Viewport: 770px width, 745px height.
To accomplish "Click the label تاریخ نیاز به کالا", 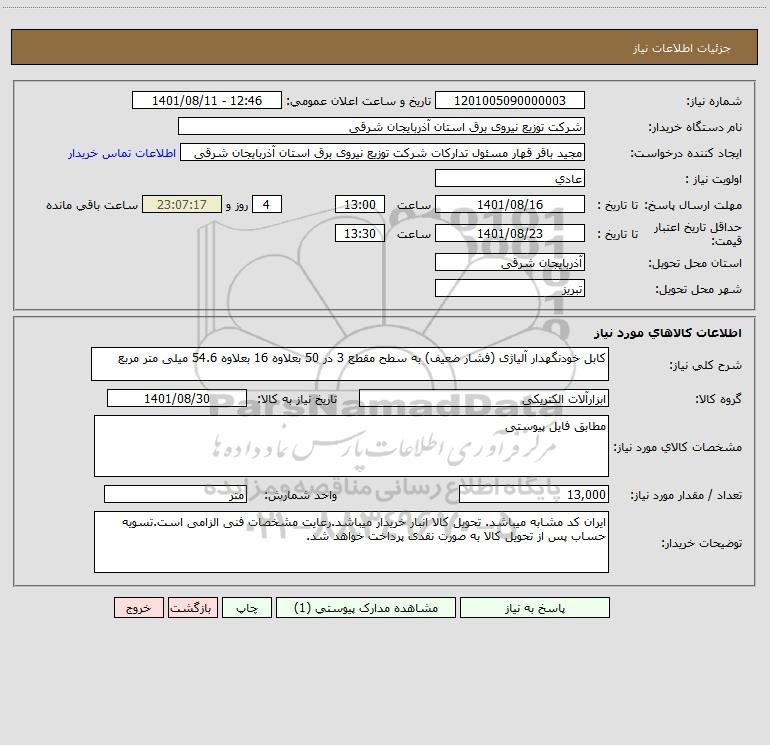I will click(298, 400).
